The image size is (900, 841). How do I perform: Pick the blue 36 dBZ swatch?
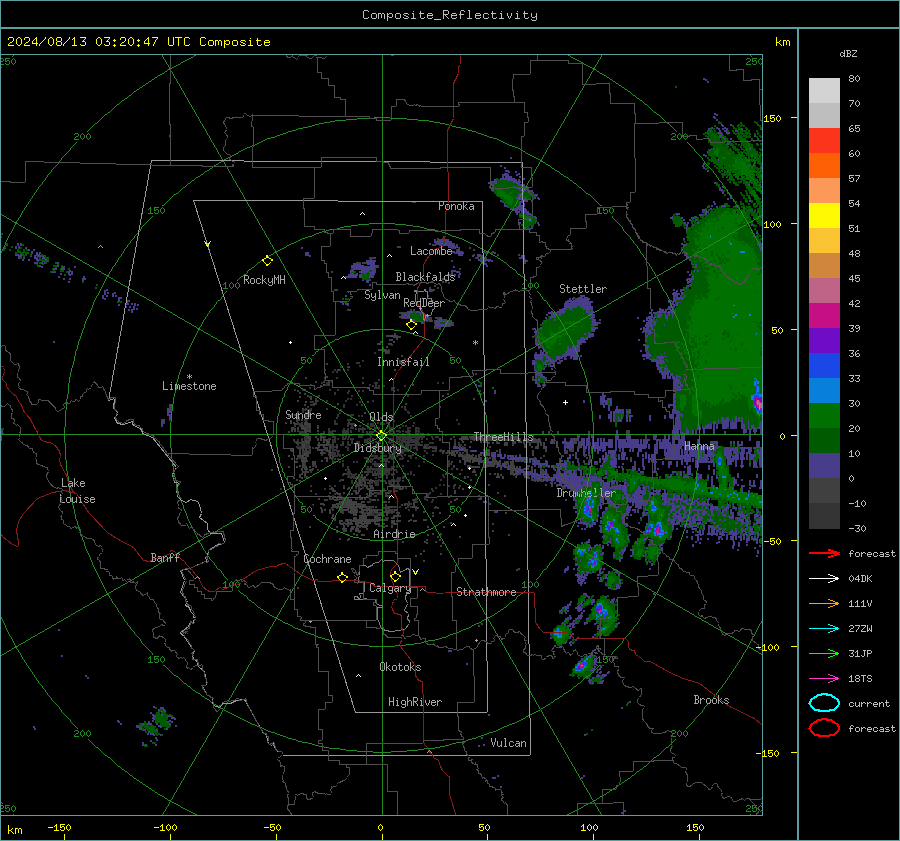(x=824, y=366)
